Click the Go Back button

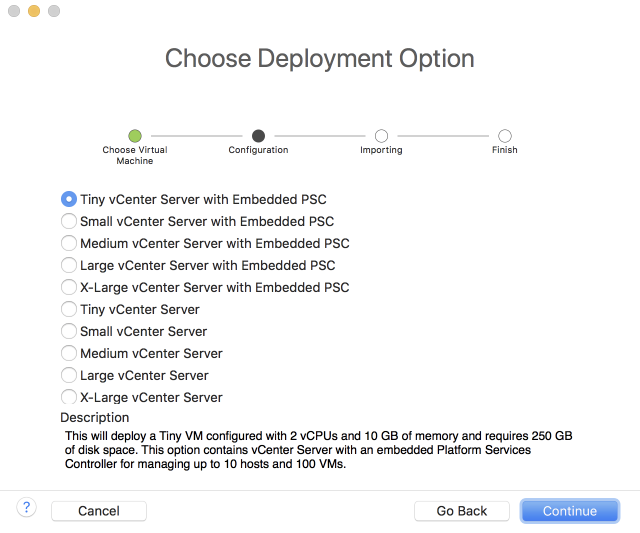tap(462, 511)
